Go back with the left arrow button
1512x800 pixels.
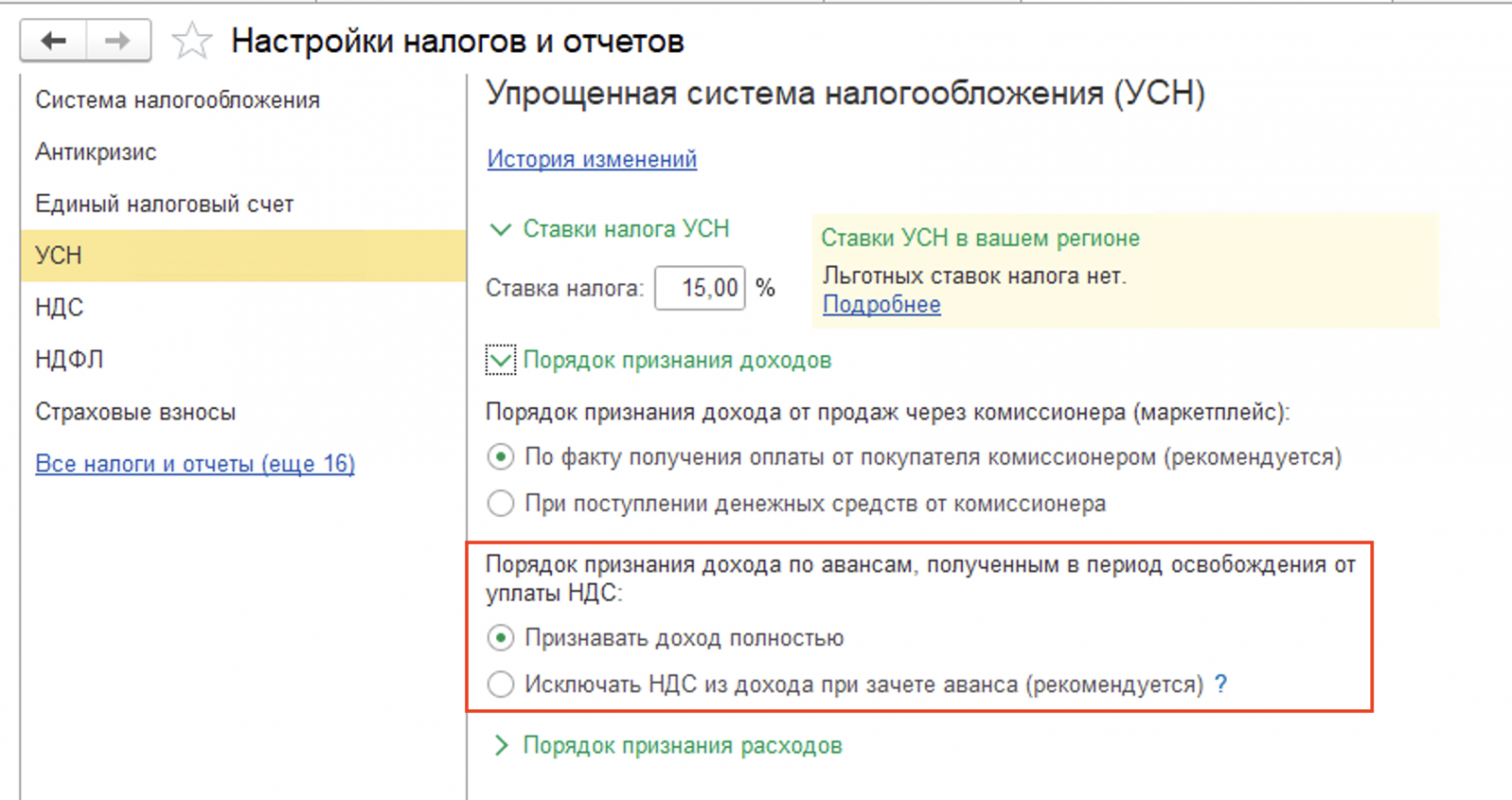coord(54,41)
